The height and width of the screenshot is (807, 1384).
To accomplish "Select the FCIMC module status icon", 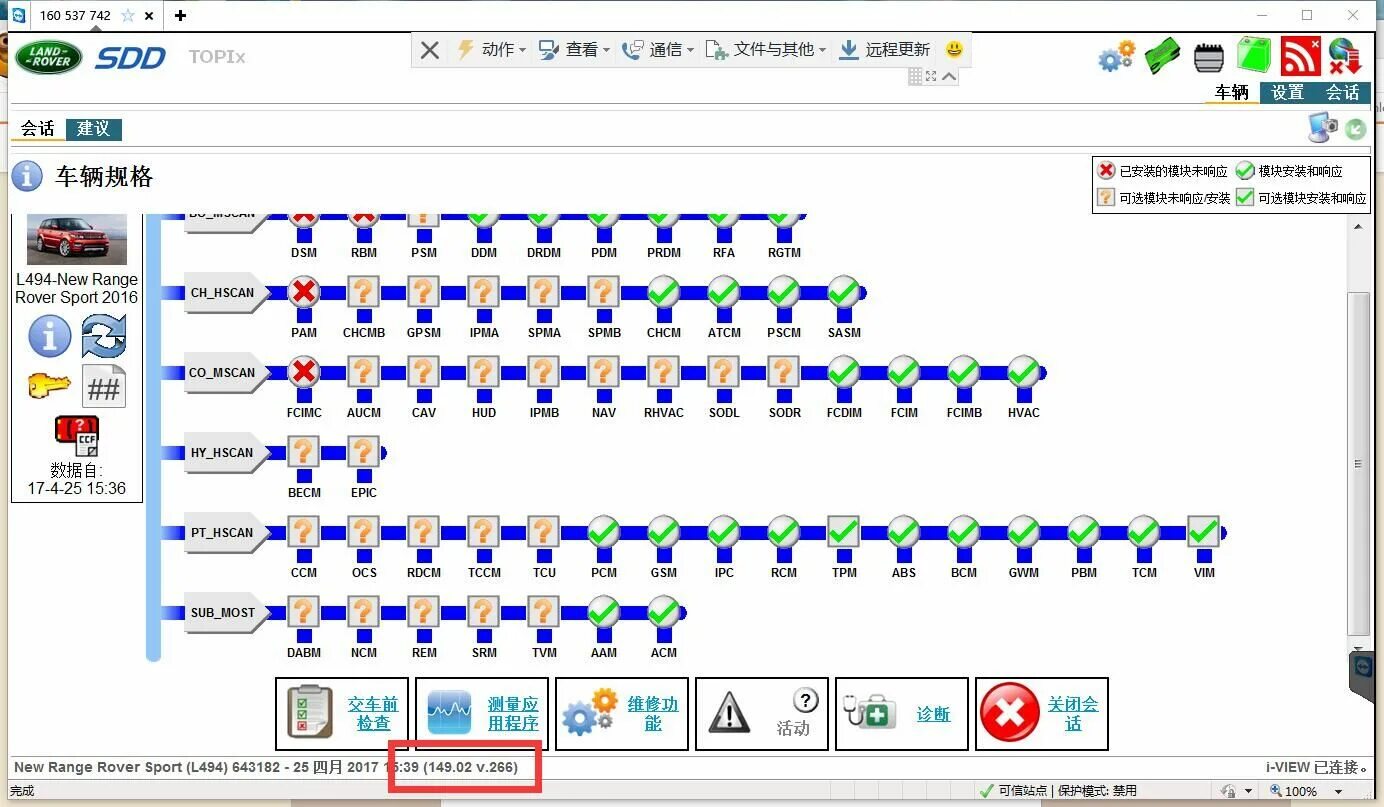I will click(x=304, y=372).
